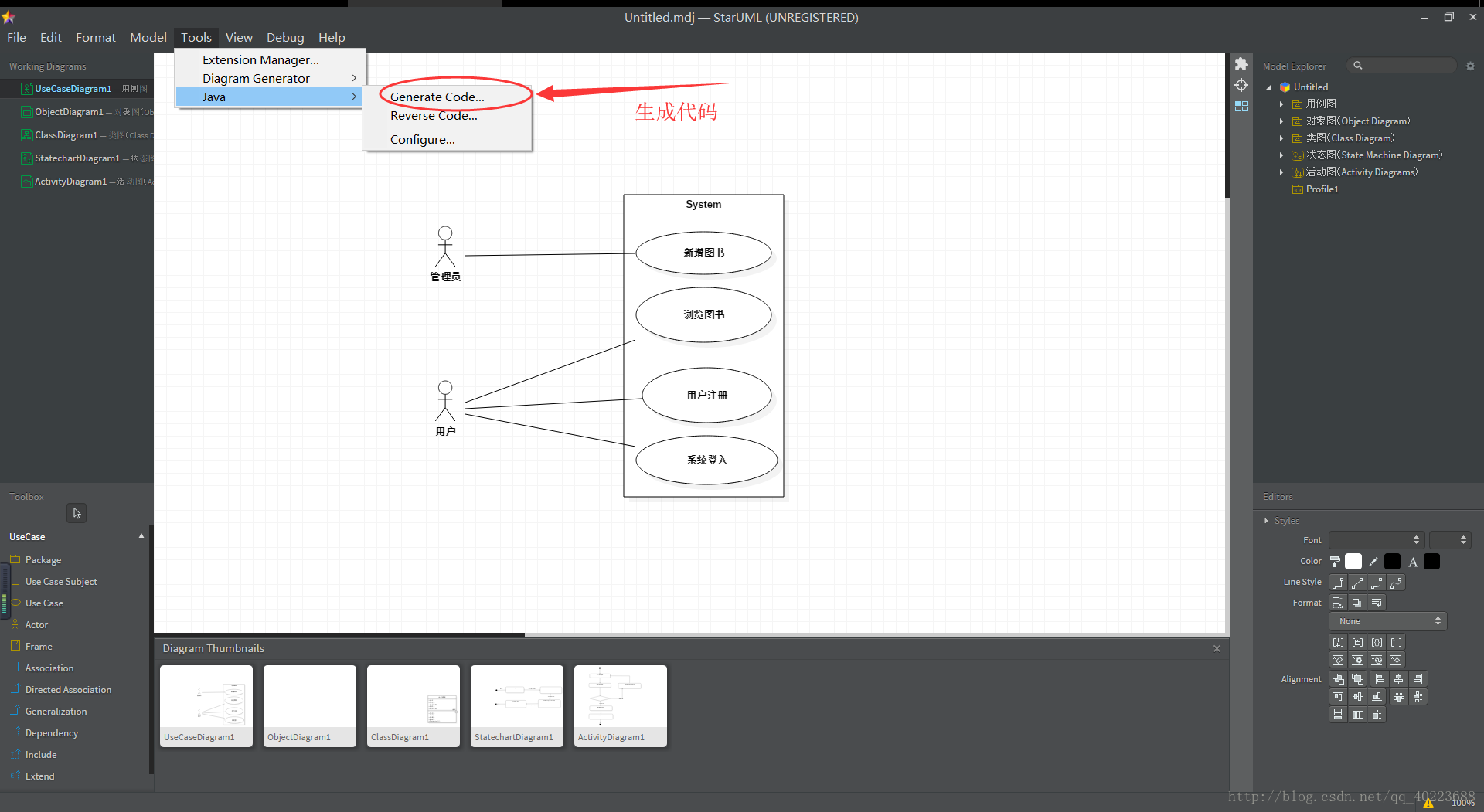Screen dimensions: 1484x812
Task: Open the Model menu
Action: 148,37
